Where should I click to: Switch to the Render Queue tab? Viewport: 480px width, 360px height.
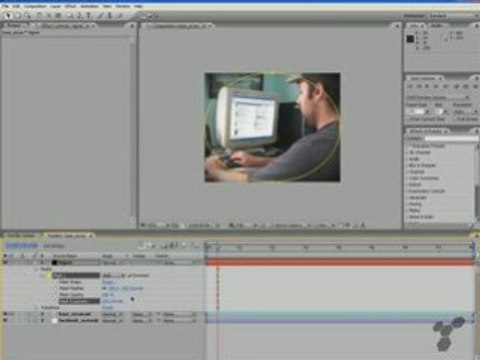click(21, 235)
